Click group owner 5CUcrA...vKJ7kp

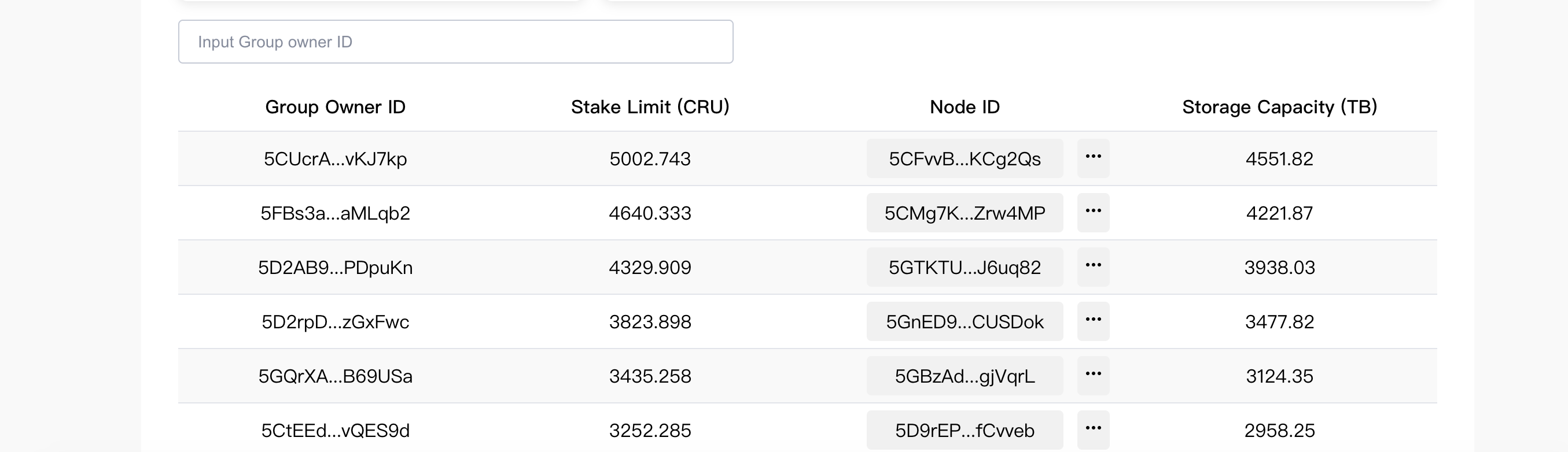point(336,159)
